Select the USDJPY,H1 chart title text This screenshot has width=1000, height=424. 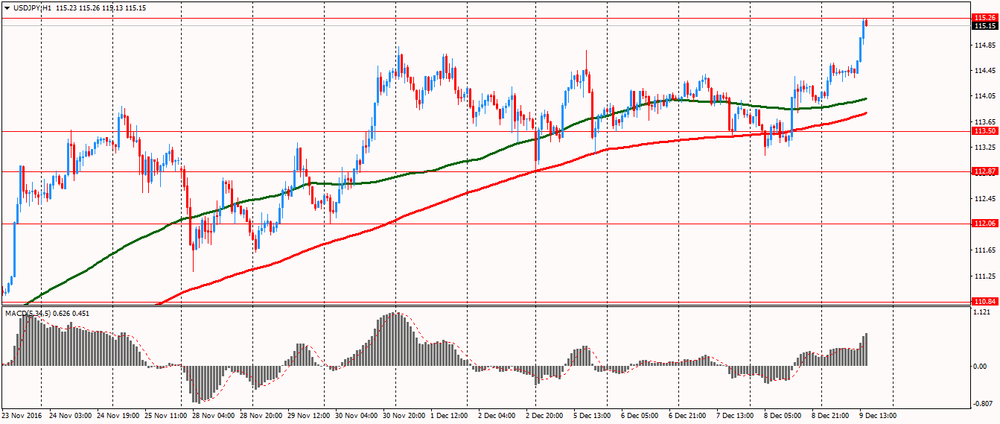tap(31, 10)
